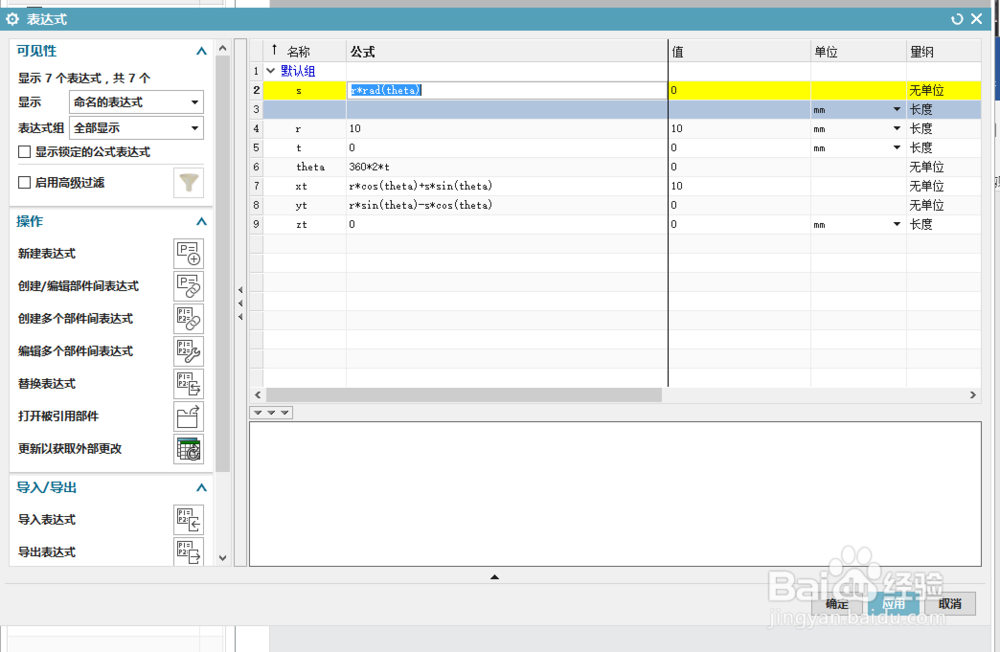Click the large text area below the table
This screenshot has width=1000, height=652.
tap(615, 494)
